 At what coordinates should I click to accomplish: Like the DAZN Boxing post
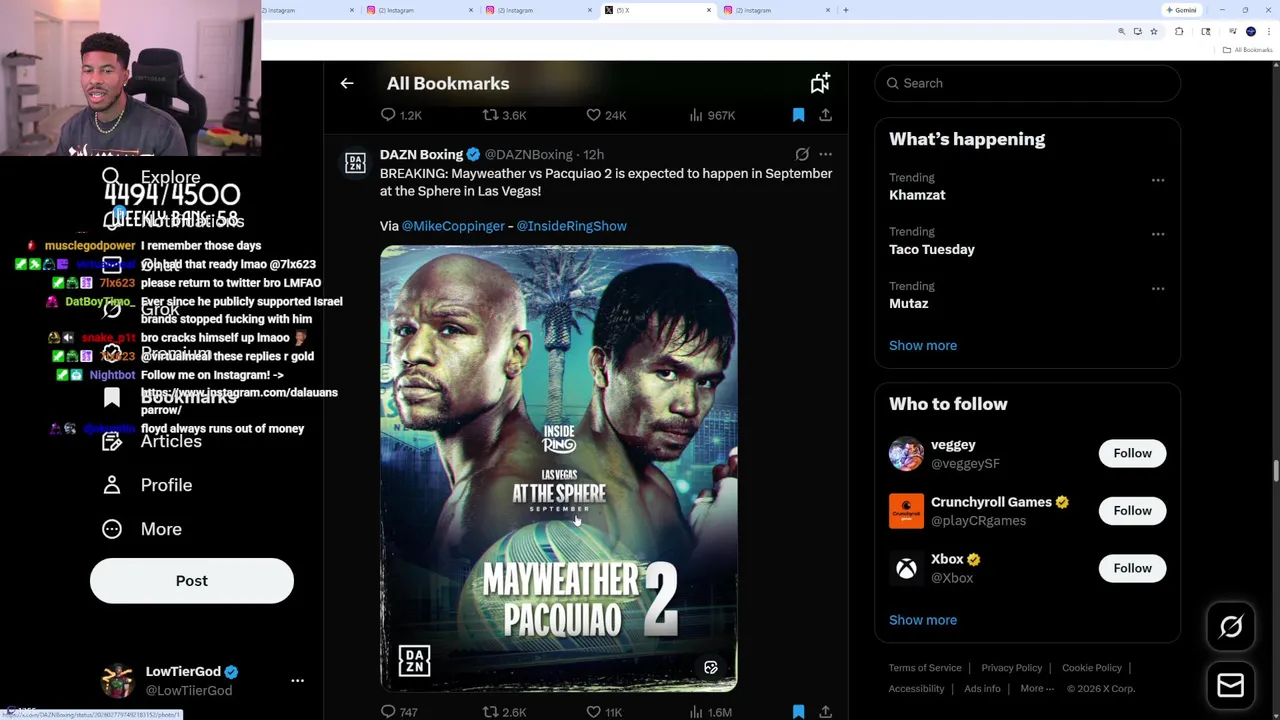click(x=604, y=712)
